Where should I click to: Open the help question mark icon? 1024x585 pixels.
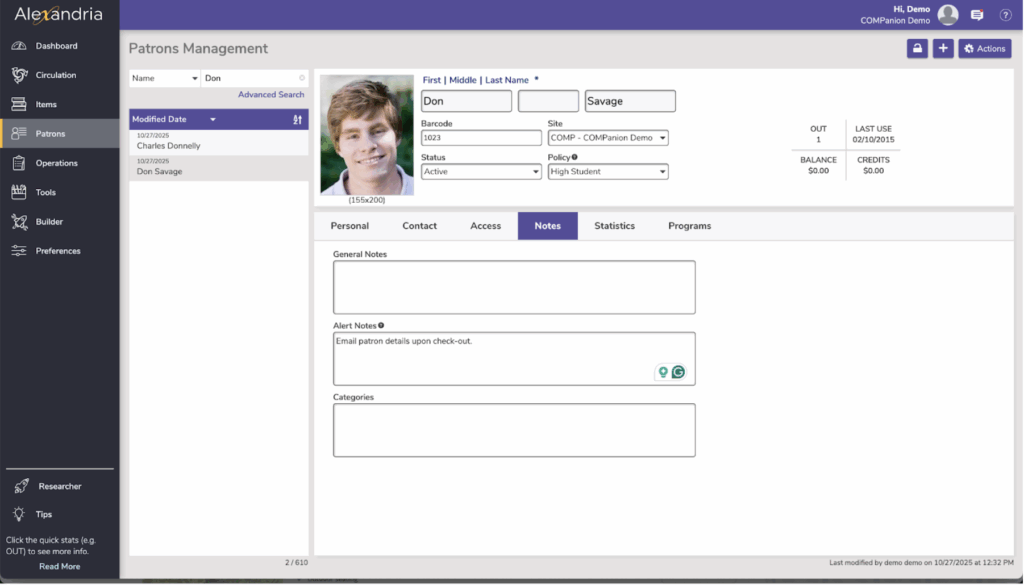click(x=1005, y=15)
